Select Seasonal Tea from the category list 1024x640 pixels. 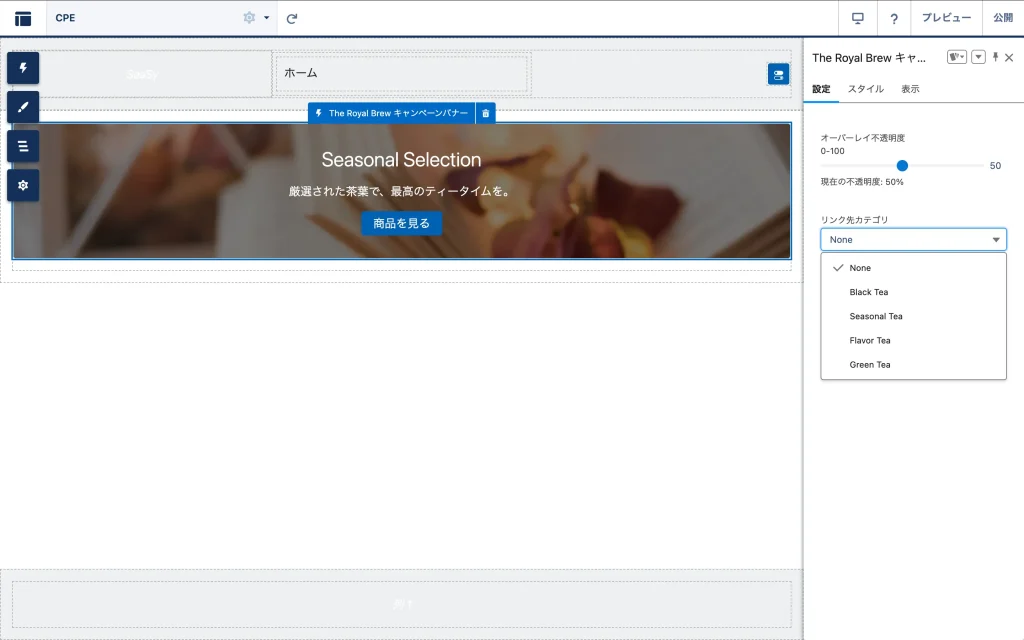(x=876, y=316)
